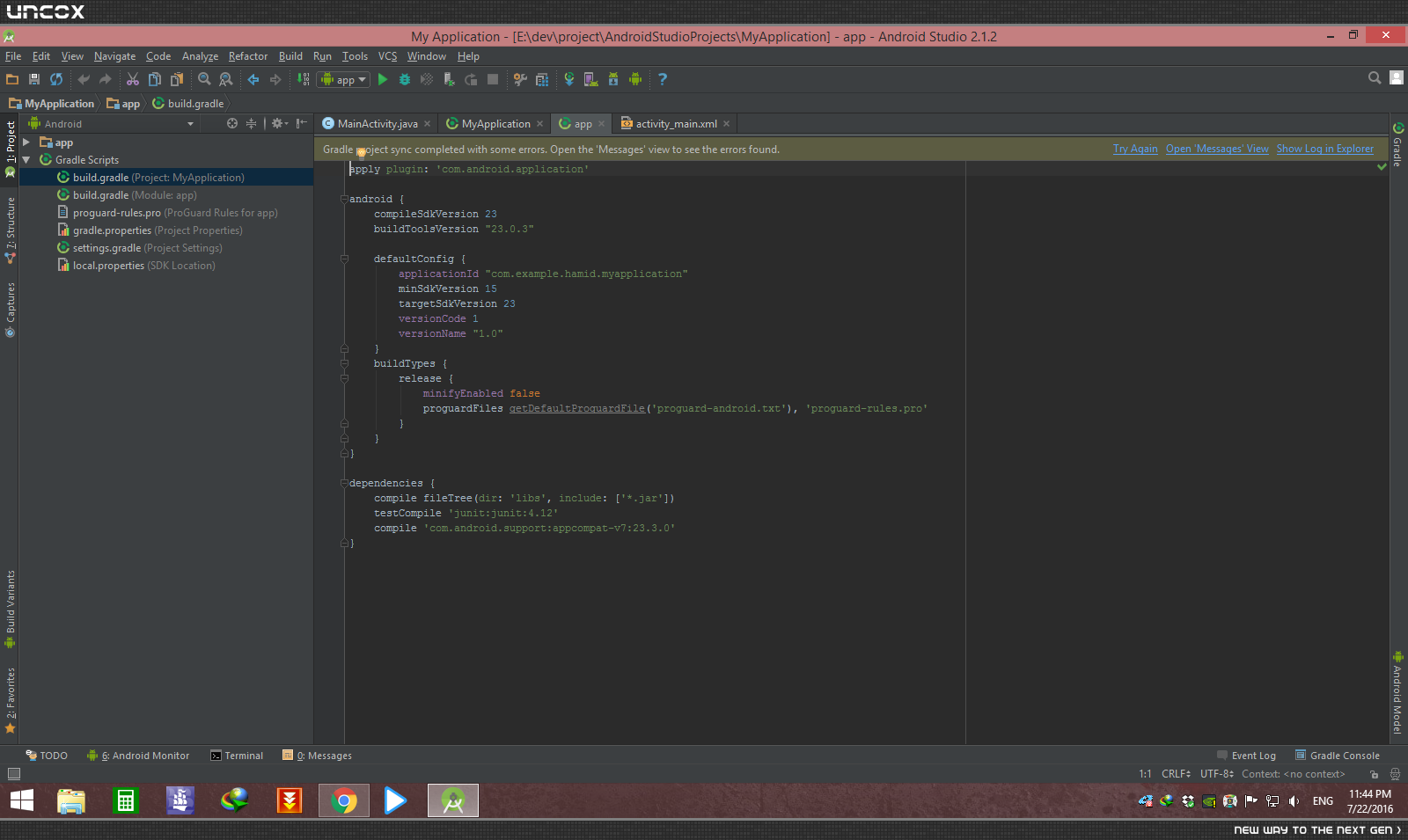
Task: Open the Terminal tool window
Action: pos(237,756)
